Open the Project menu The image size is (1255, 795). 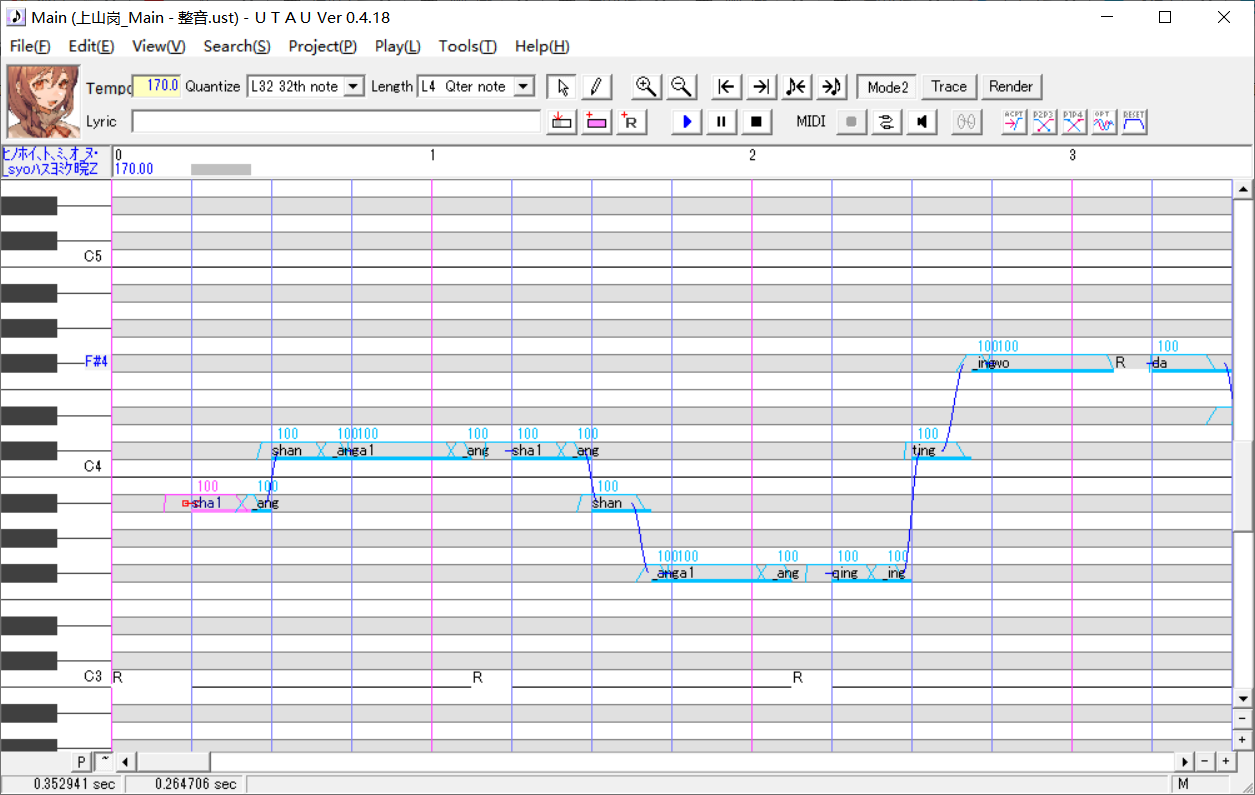tap(322, 46)
